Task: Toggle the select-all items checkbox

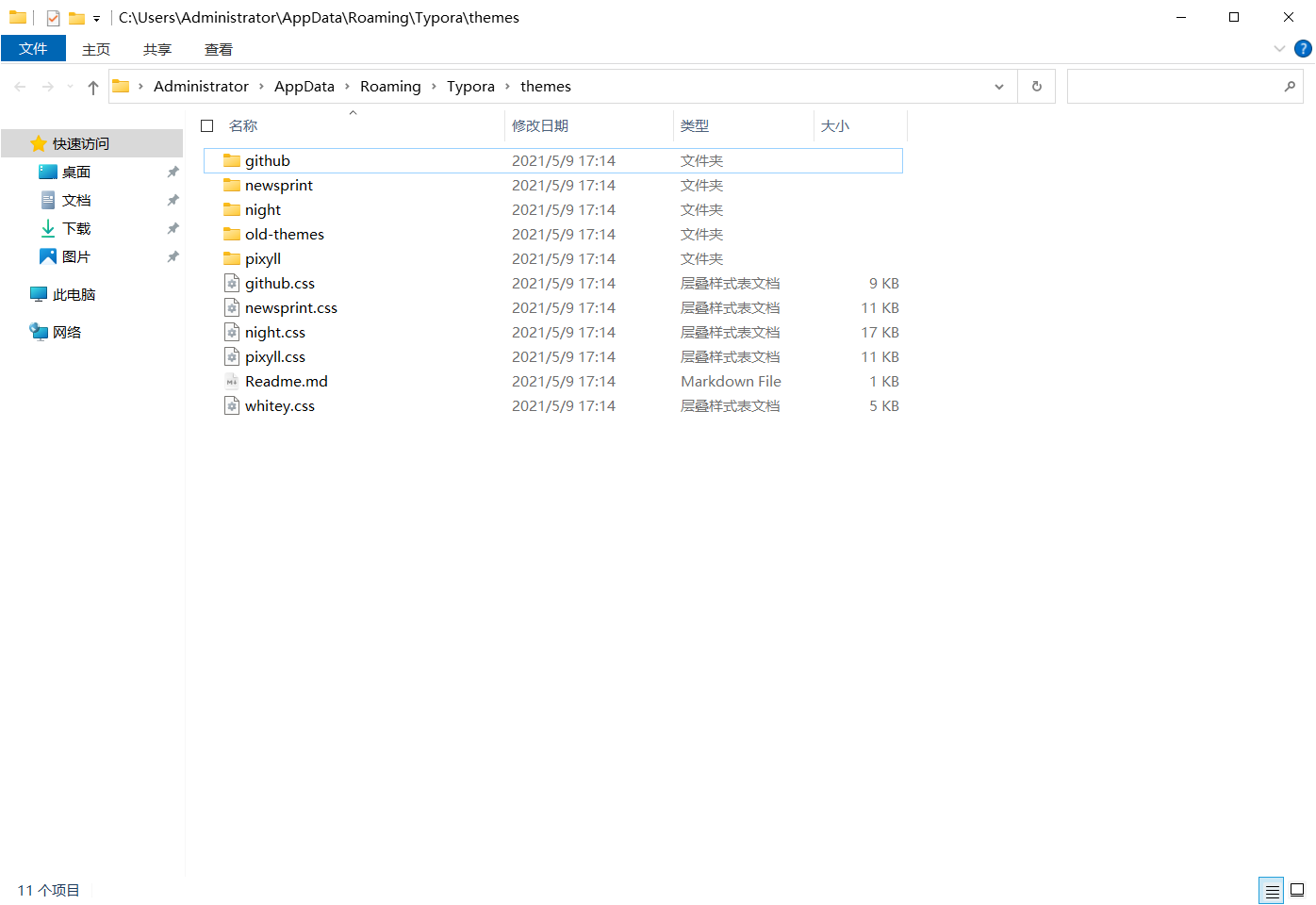Action: (x=207, y=125)
